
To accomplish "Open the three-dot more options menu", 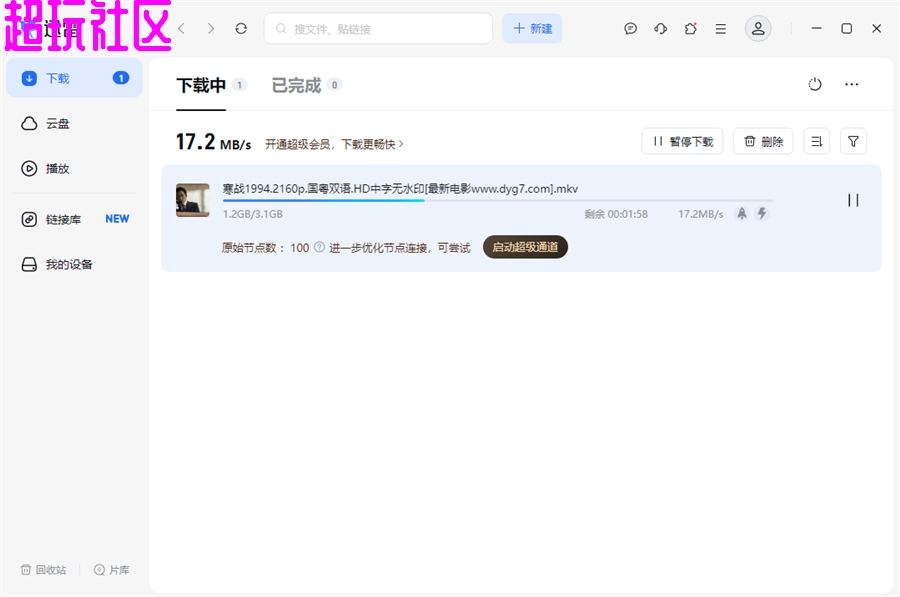I will click(x=851, y=84).
